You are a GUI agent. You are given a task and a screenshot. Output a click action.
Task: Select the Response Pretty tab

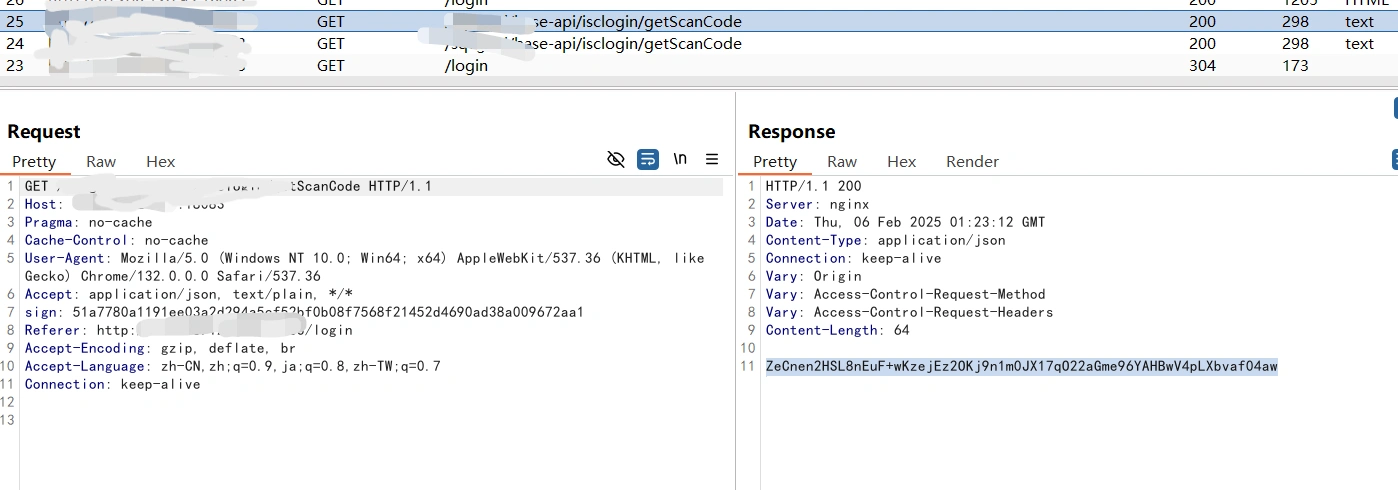(775, 162)
